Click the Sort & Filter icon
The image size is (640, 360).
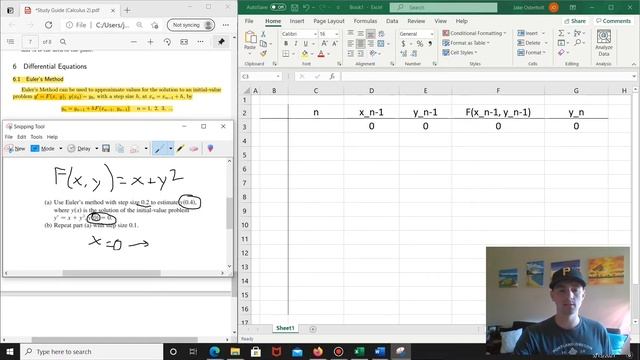coord(578,33)
